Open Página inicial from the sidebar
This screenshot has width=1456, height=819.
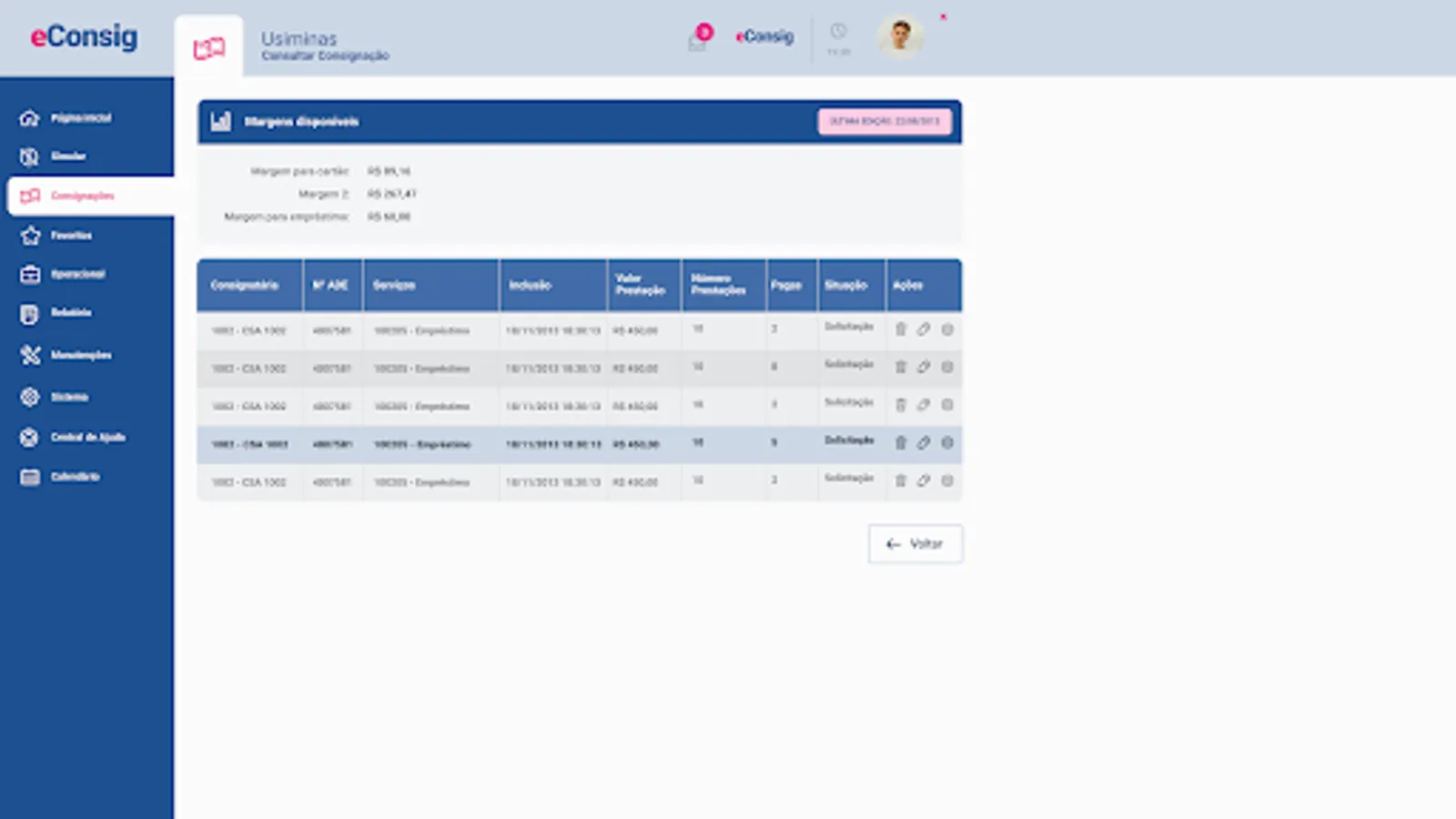[x=82, y=118]
